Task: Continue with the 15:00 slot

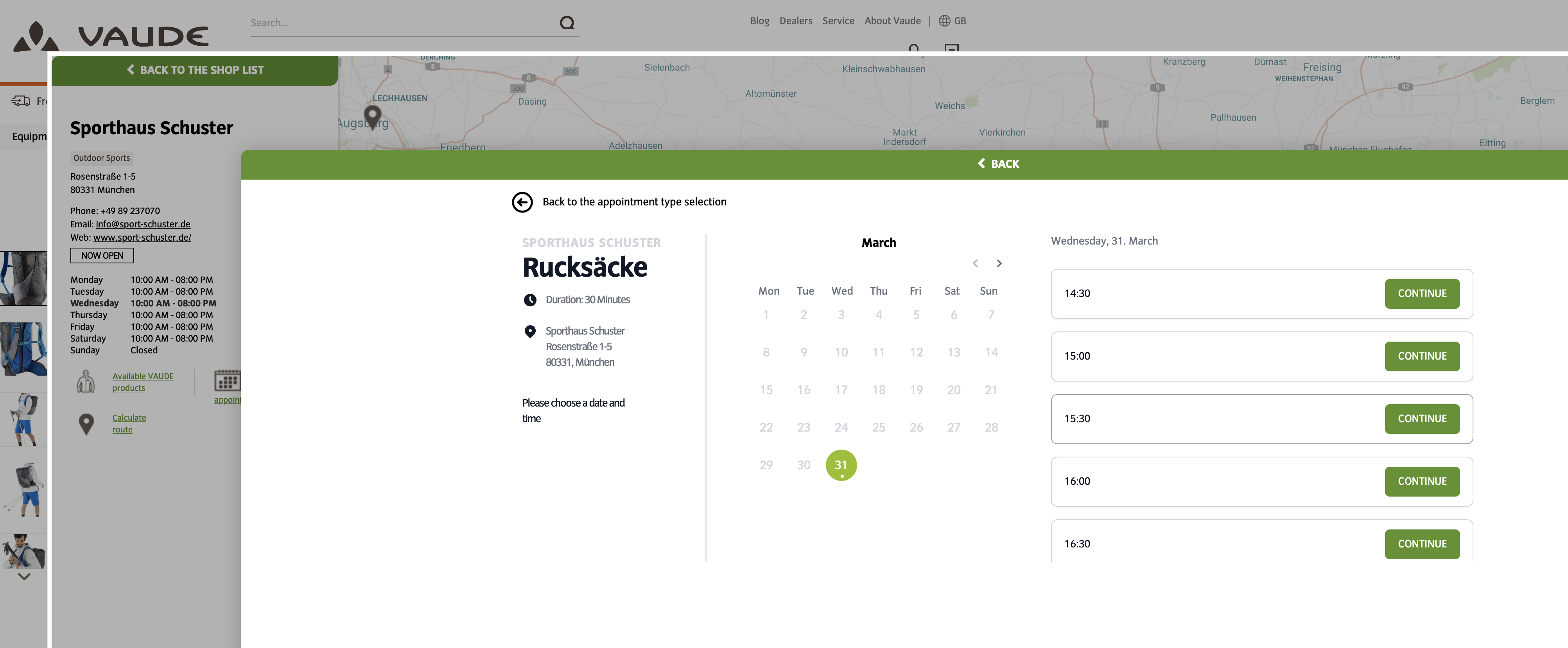Action: coord(1421,356)
